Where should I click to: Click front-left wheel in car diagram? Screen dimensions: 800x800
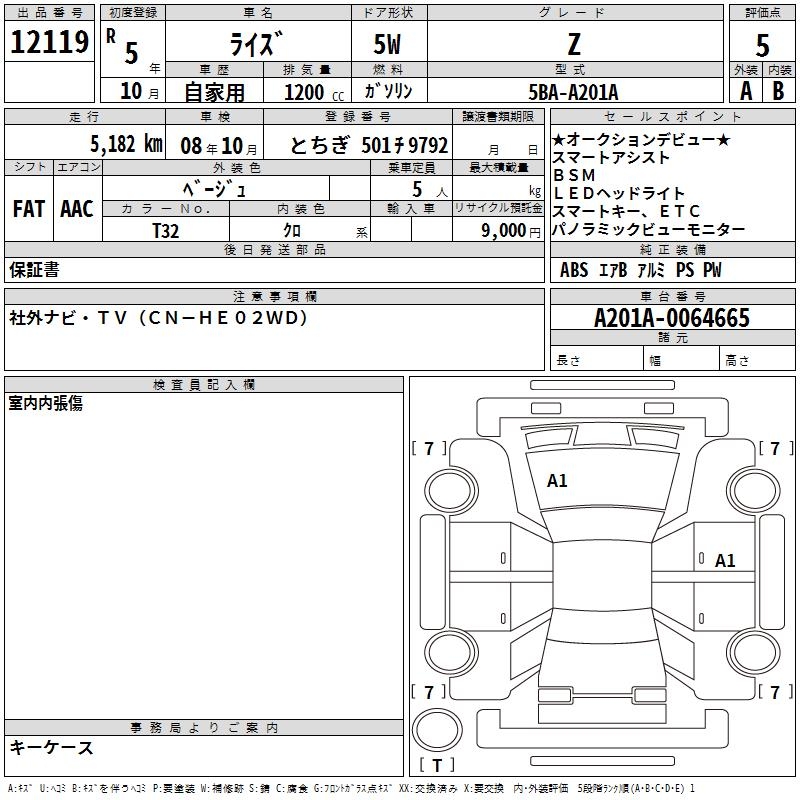[451, 492]
